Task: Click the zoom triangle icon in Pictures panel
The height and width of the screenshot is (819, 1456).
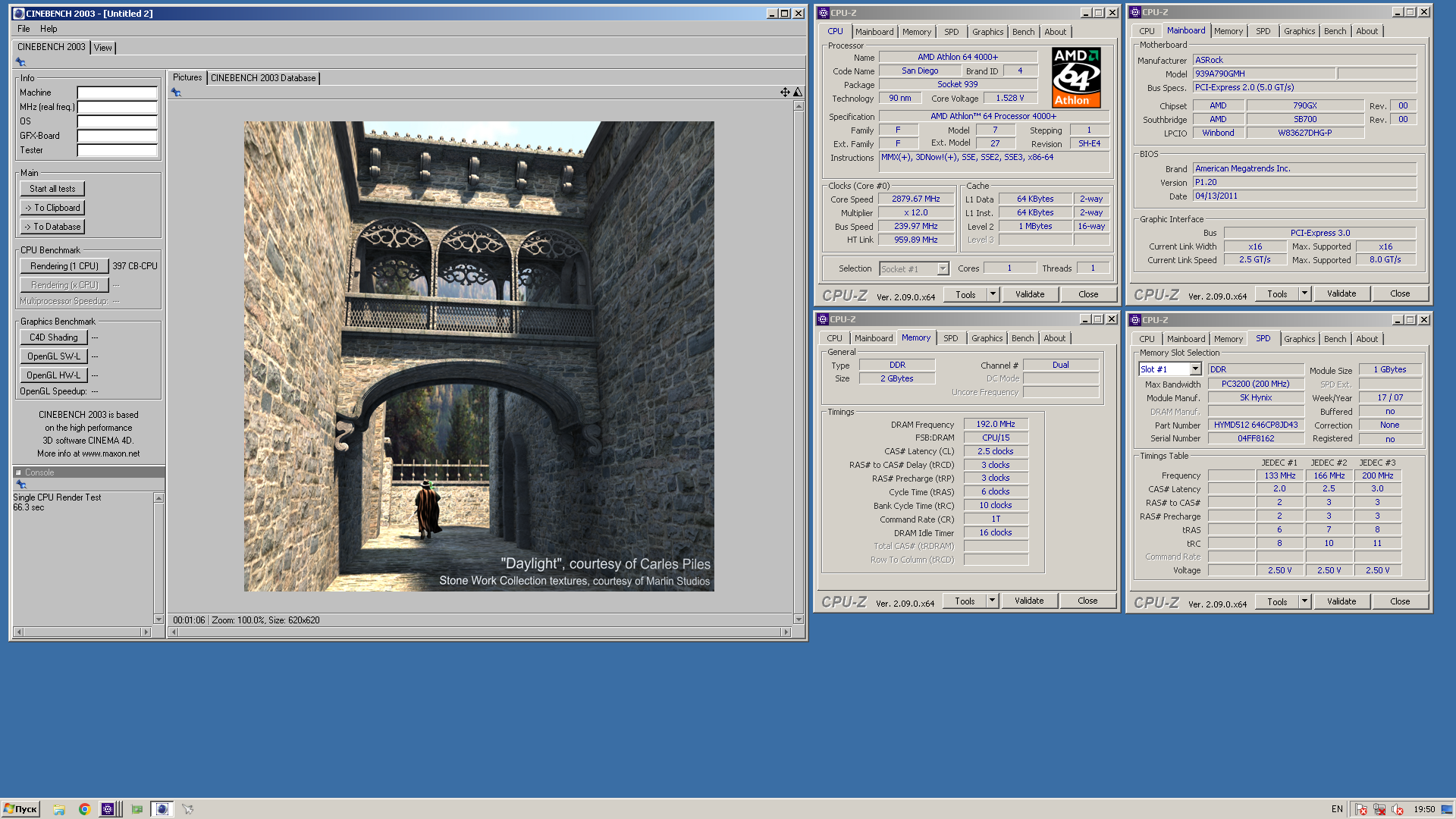Action: click(798, 93)
